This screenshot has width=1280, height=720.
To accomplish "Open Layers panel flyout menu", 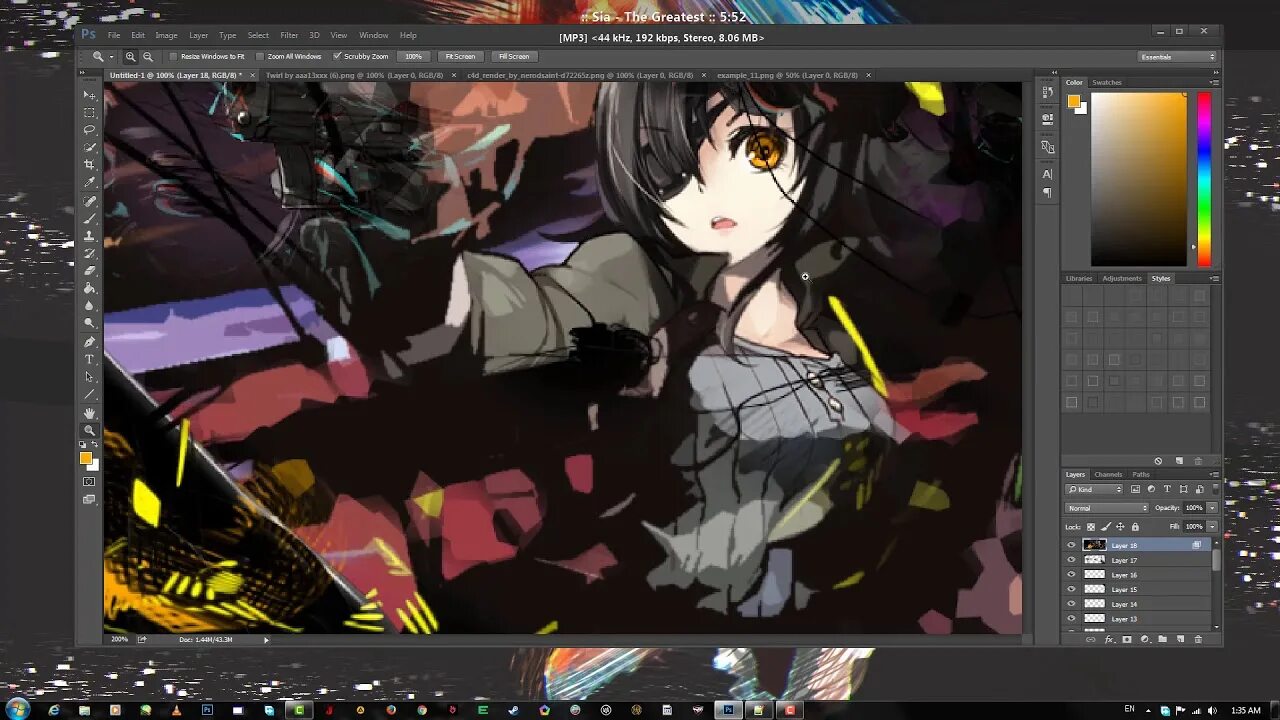I will [1214, 474].
